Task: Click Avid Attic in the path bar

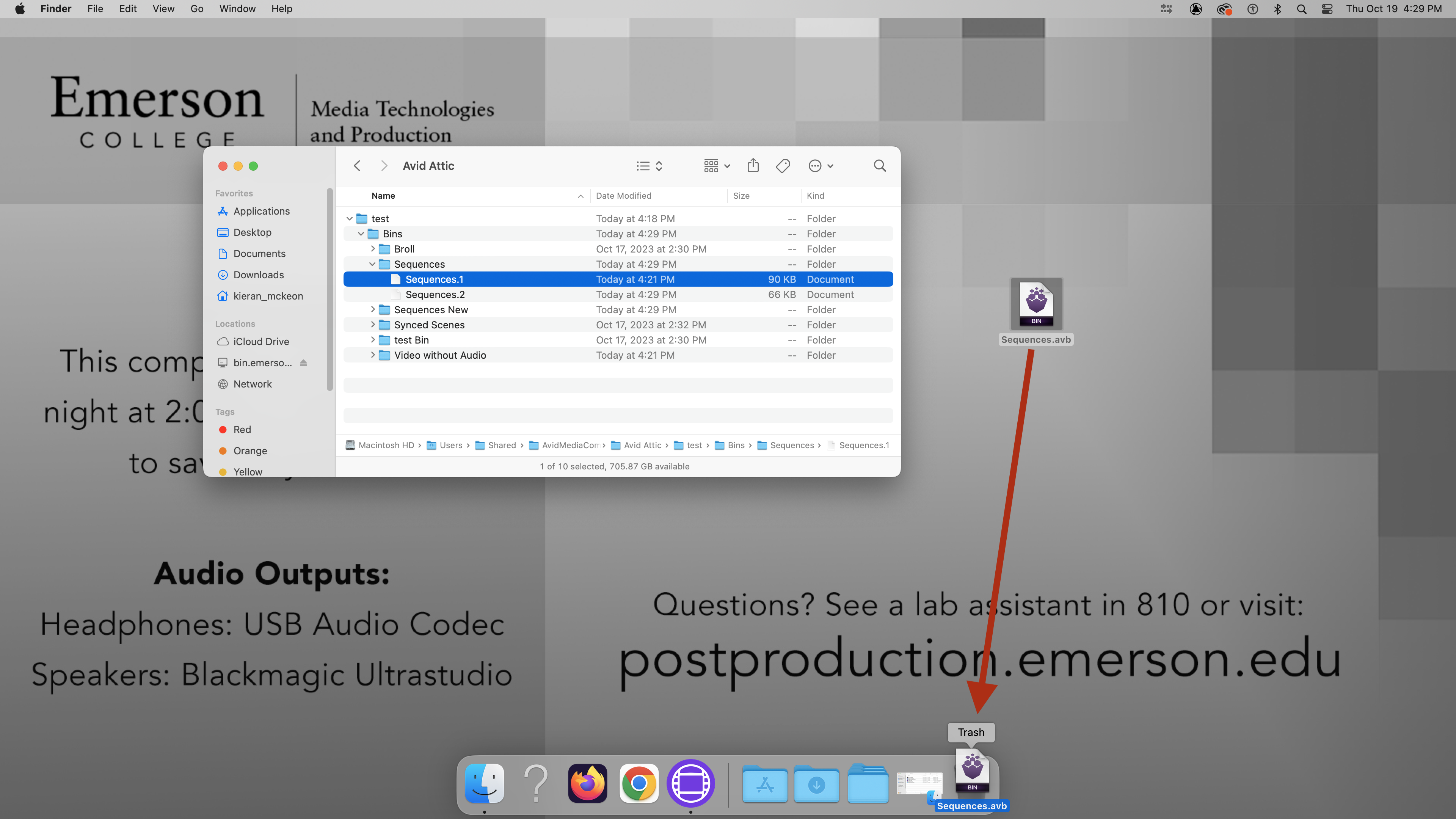Action: tap(637, 446)
